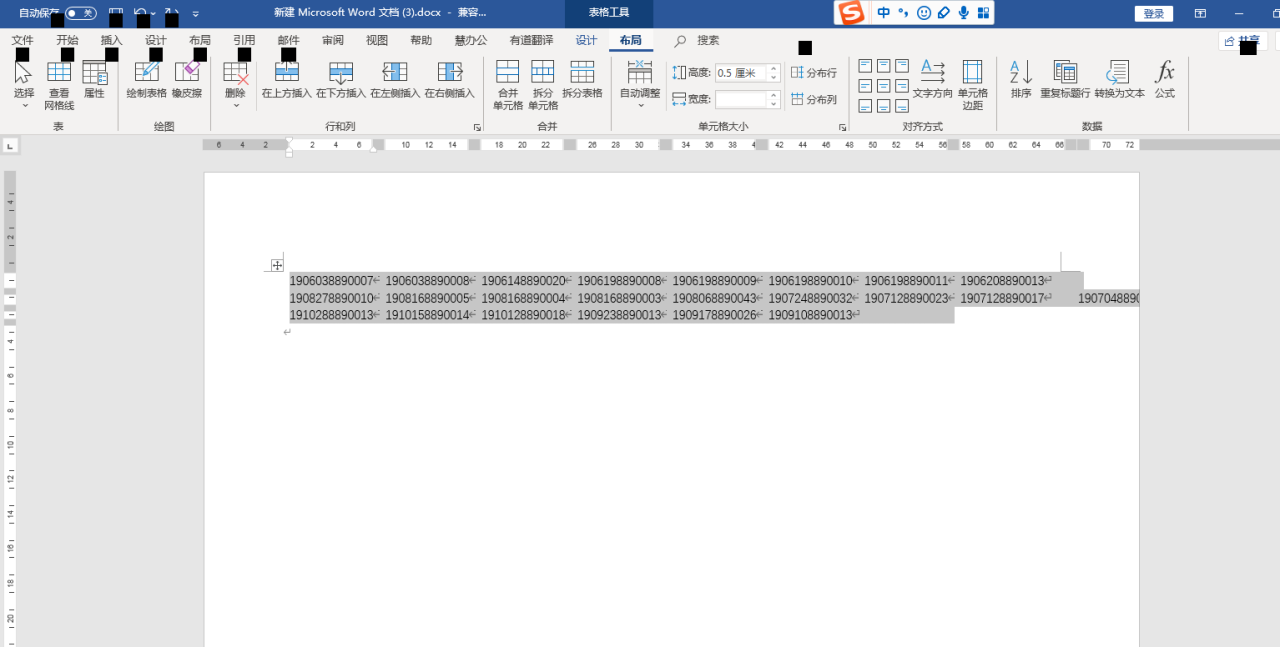Open the 删除 delete menu
Viewport: 1280px width, 647px height.
(235, 83)
